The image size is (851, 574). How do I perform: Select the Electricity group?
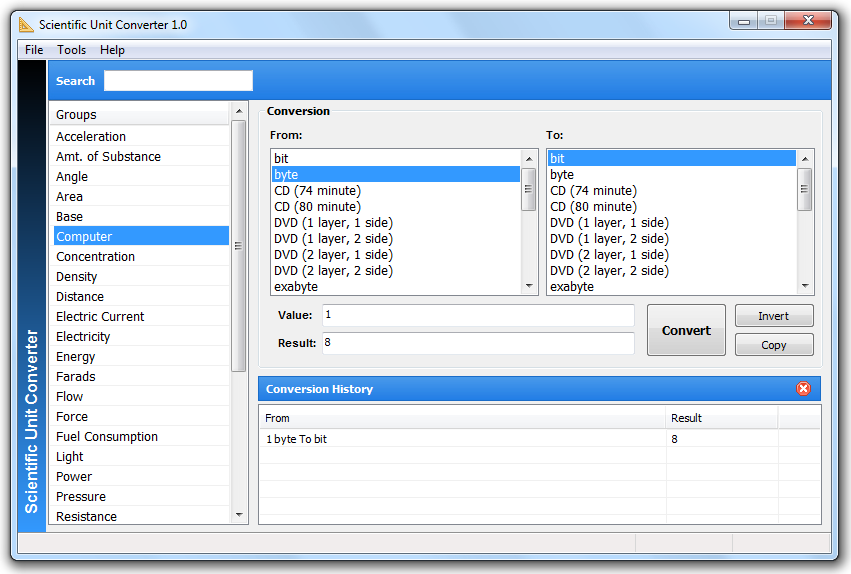pos(141,336)
